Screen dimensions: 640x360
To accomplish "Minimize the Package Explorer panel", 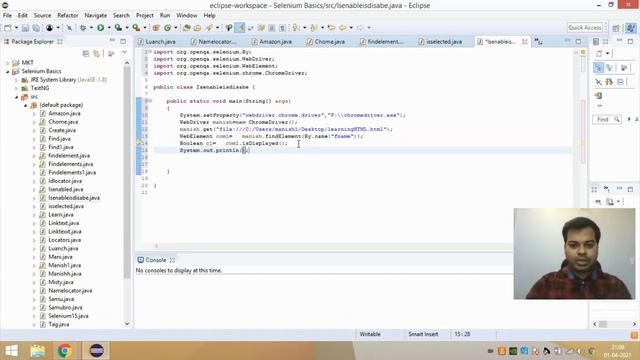I will pyautogui.click(x=112, y=41).
